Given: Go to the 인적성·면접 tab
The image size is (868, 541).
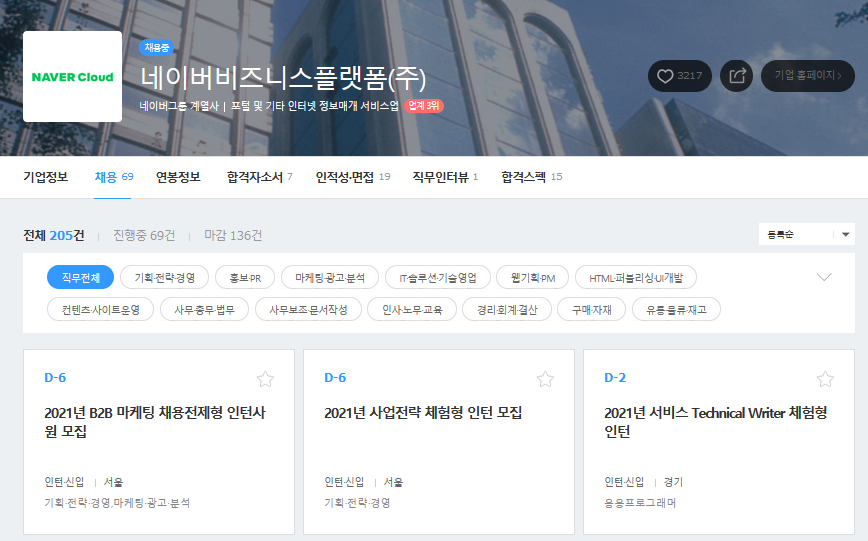Looking at the screenshot, I should point(352,177).
